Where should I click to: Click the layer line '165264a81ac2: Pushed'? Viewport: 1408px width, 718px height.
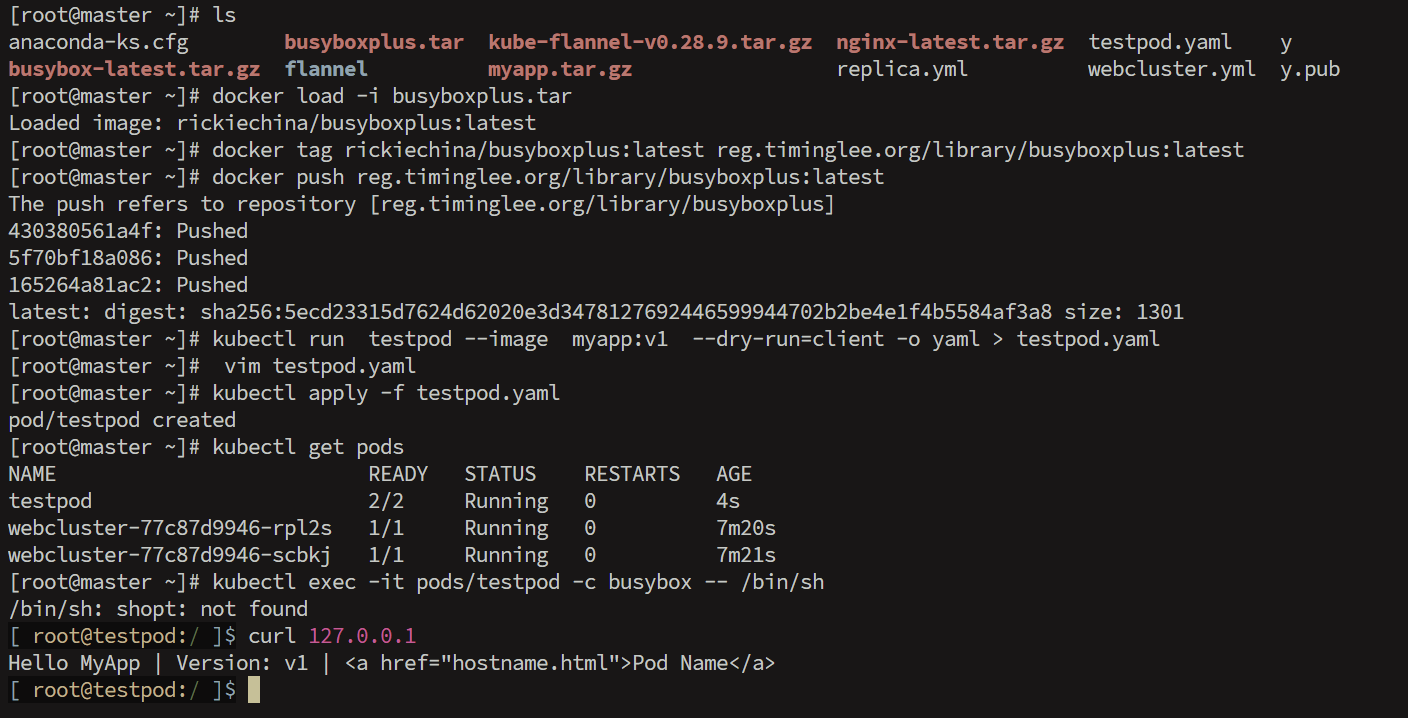(128, 285)
